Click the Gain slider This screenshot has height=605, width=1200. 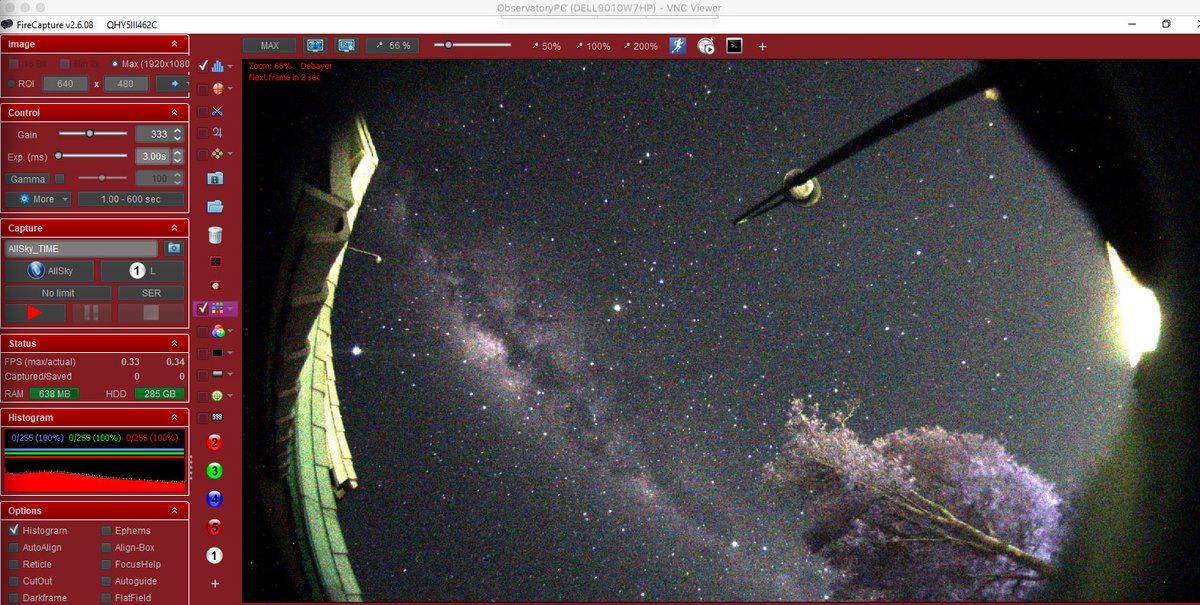click(x=93, y=133)
